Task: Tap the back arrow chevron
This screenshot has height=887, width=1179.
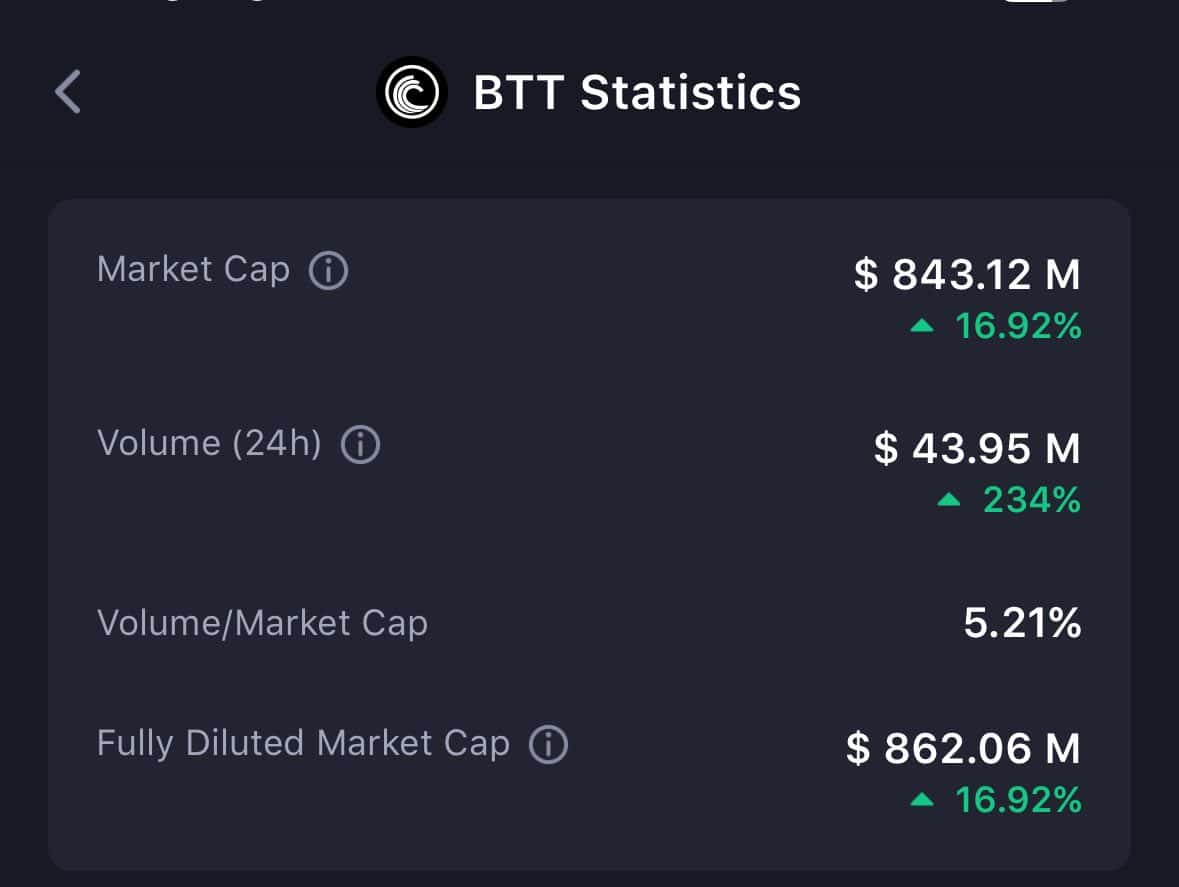Action: pos(68,92)
